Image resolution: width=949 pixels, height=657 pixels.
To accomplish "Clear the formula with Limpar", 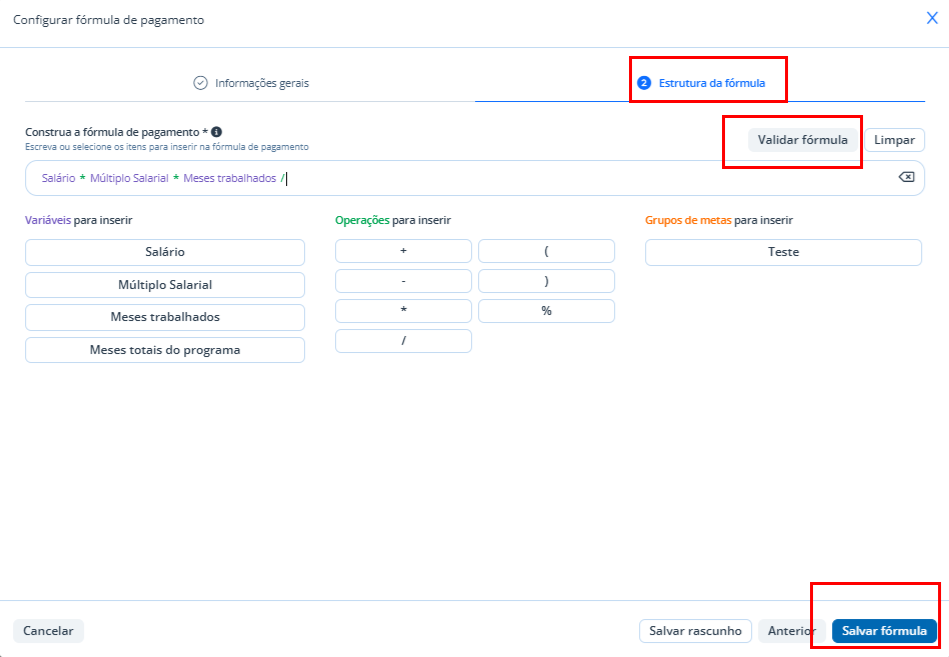I will (894, 140).
